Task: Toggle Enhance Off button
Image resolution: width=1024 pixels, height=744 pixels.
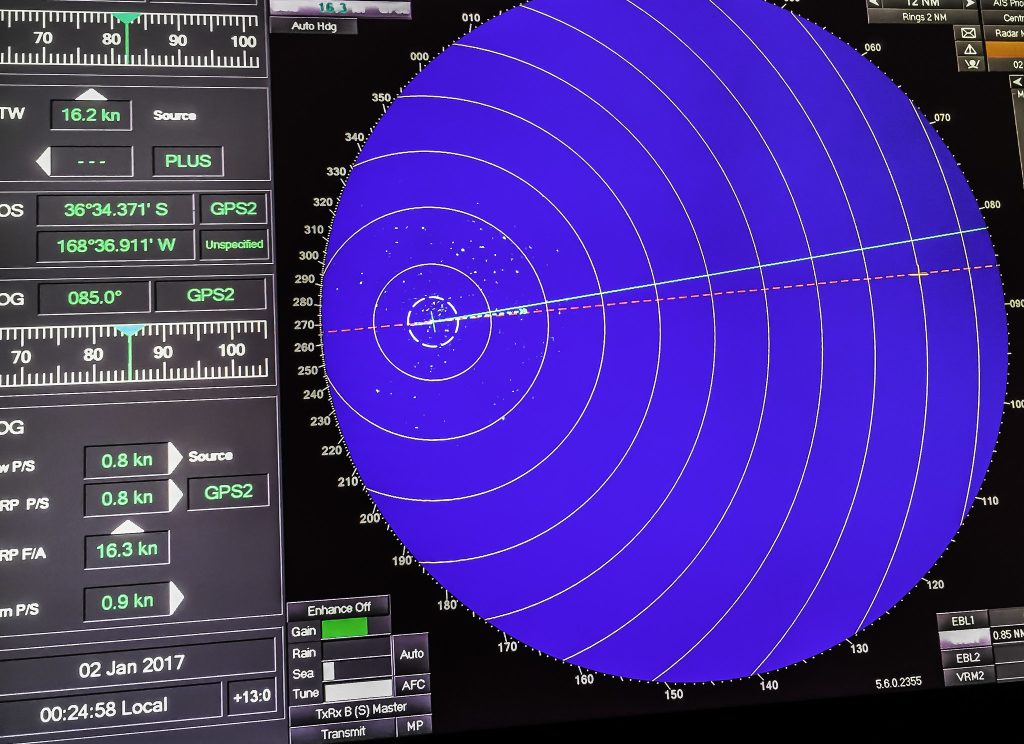Action: pos(338,609)
